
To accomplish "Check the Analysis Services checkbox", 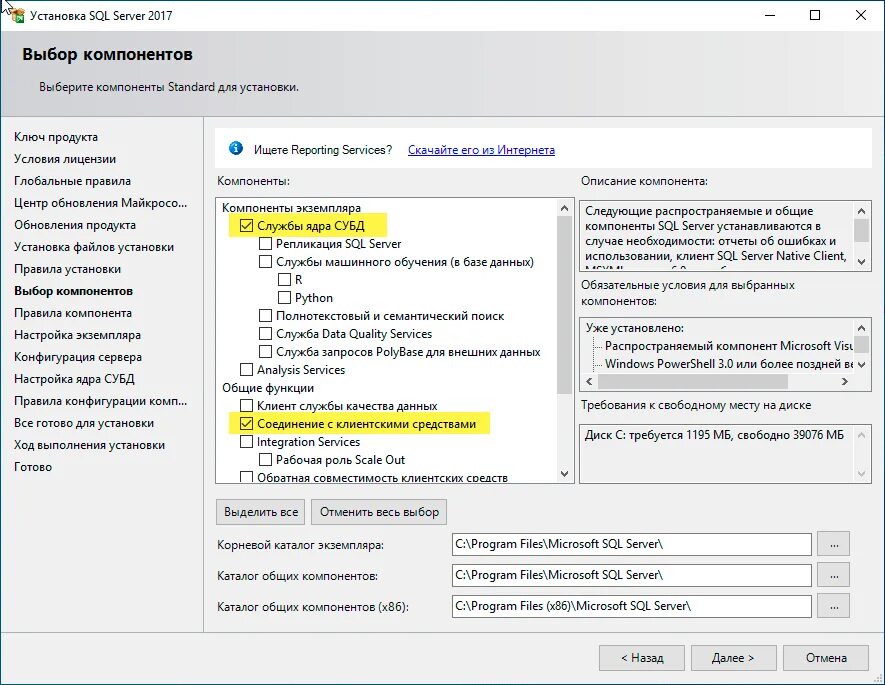I will click(x=246, y=370).
